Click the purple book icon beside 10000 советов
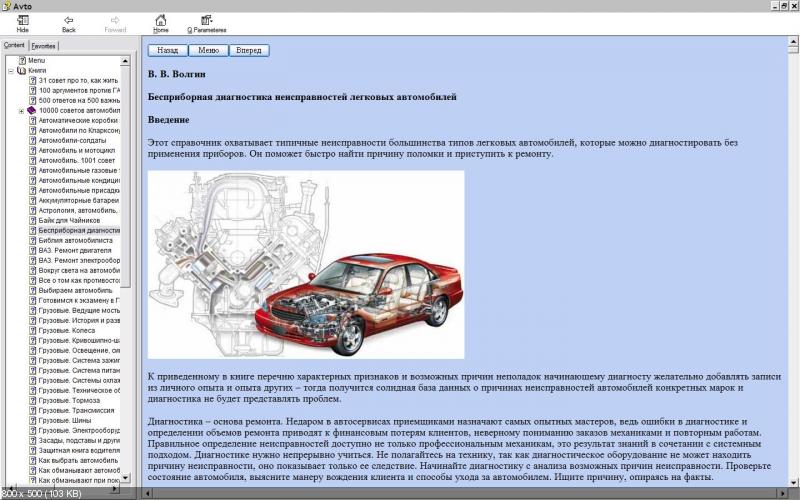 pyautogui.click(x=33, y=110)
